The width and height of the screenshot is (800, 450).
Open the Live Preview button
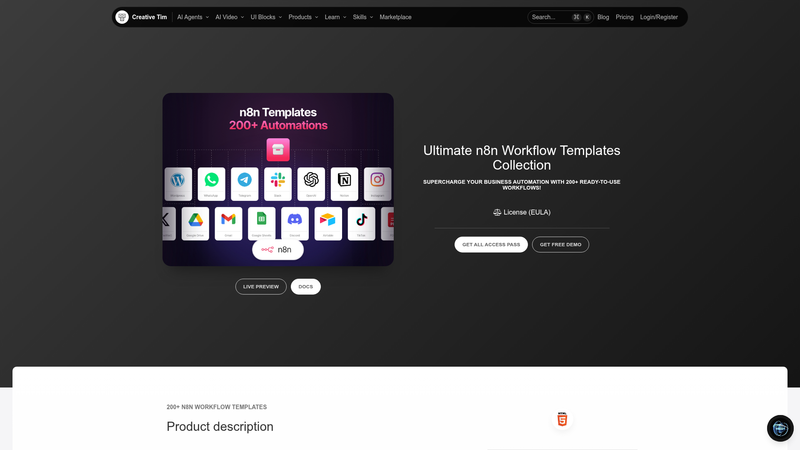pos(261,287)
